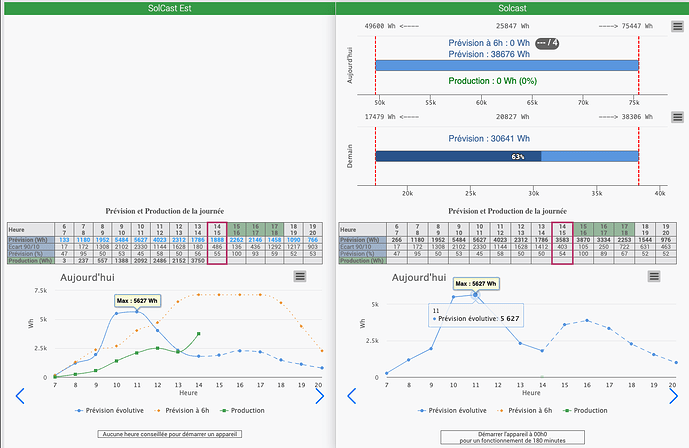Click the 'Max : 5627 Wh' label in SolCast Est chart
The width and height of the screenshot is (689, 448).
click(133, 301)
